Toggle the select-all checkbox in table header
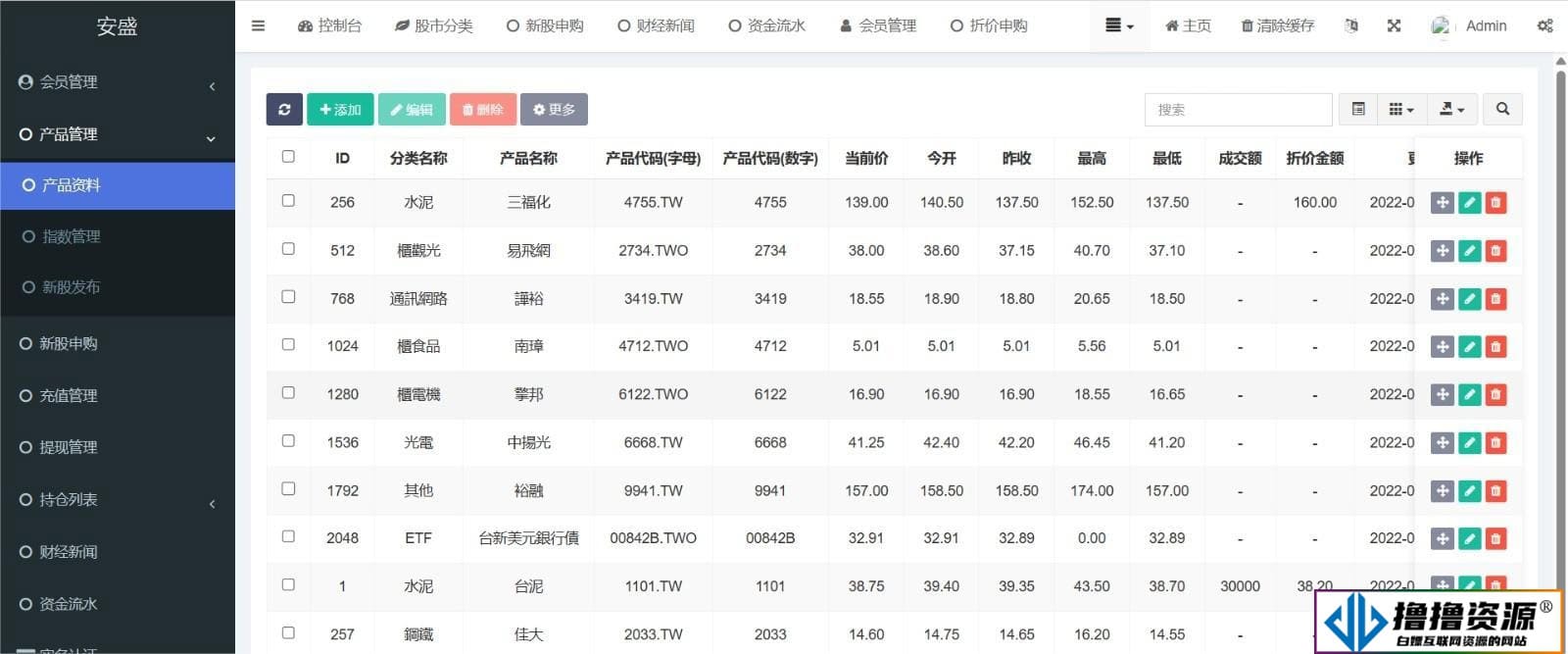The height and width of the screenshot is (654, 1568). (x=288, y=156)
